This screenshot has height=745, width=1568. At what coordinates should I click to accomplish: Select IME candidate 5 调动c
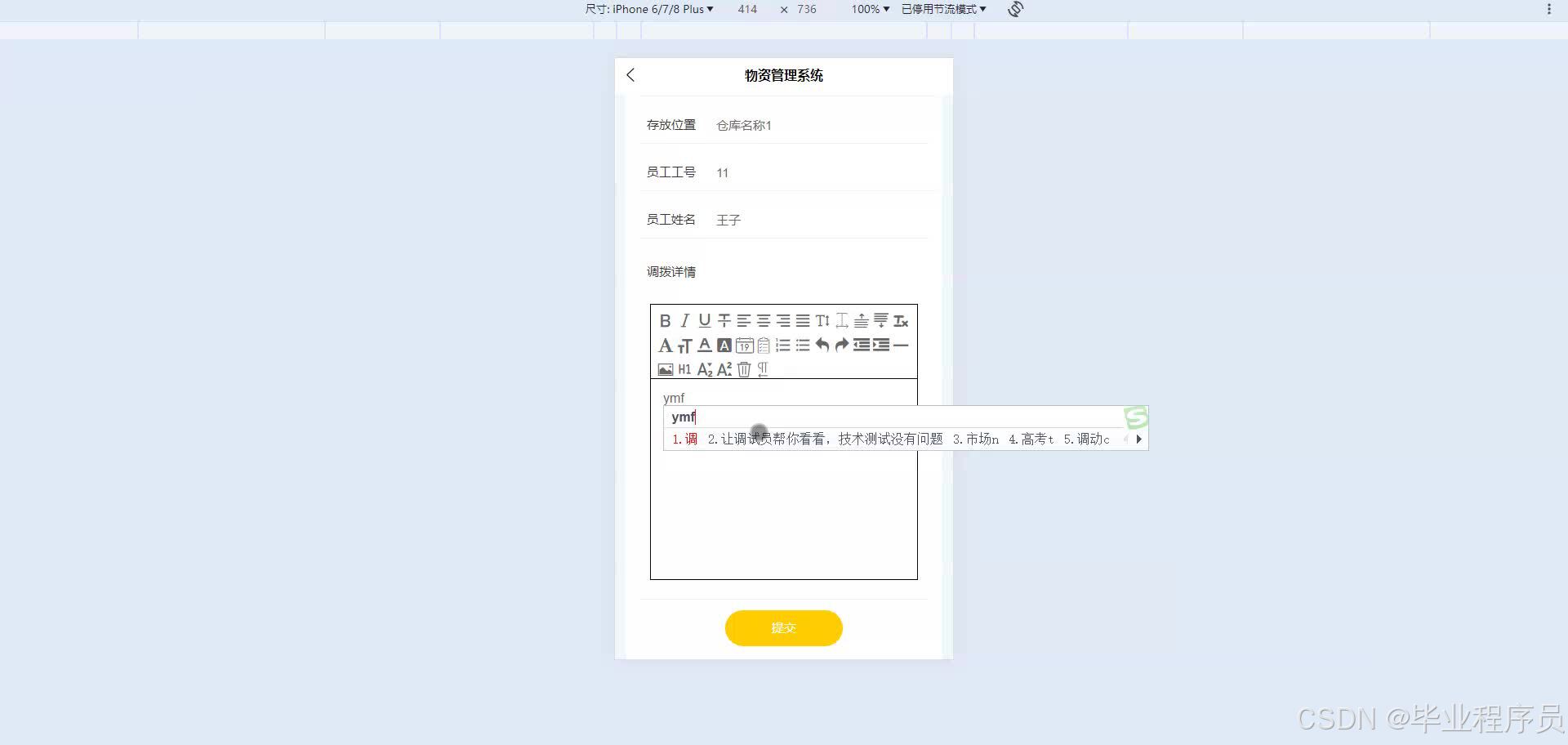(x=1086, y=439)
